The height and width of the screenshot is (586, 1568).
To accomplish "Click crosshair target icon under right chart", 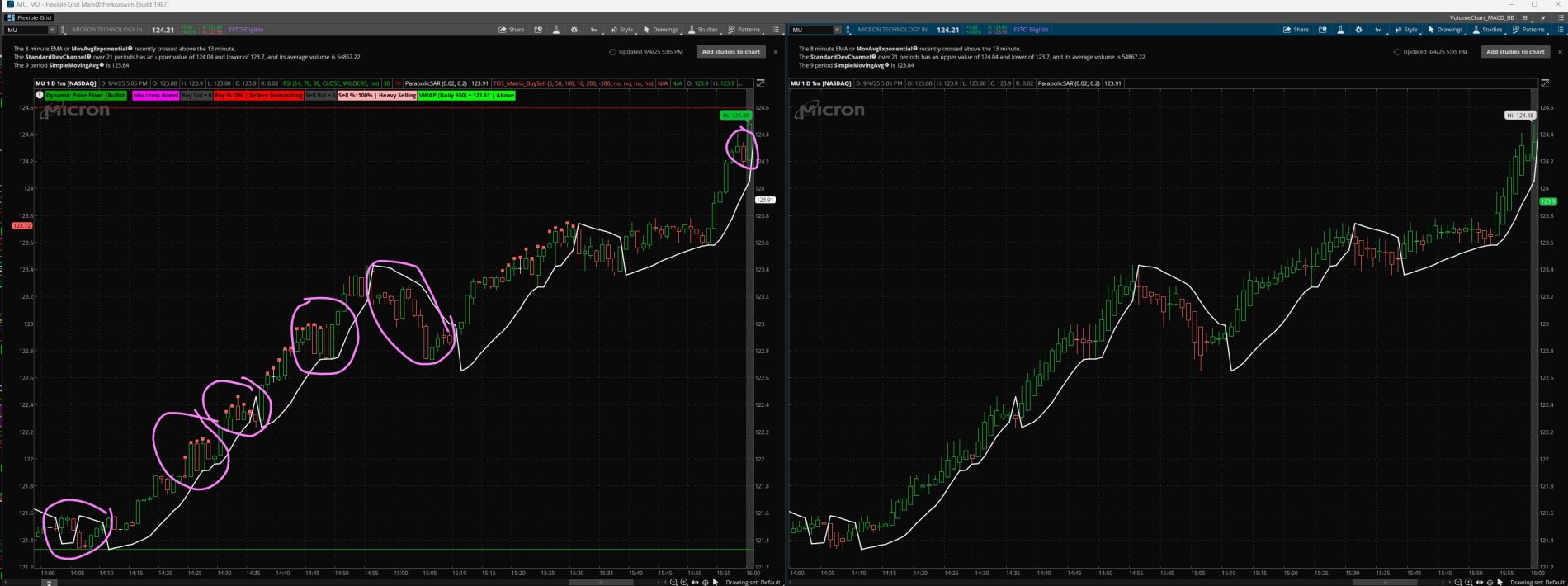I will 1490,582.
